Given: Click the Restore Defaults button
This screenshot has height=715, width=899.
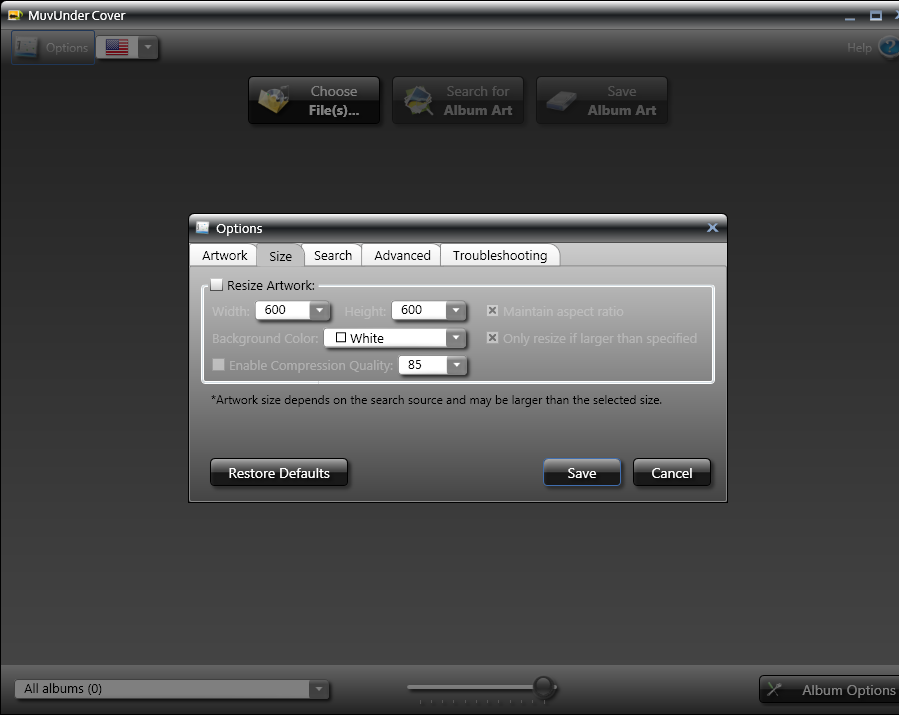Looking at the screenshot, I should [279, 473].
